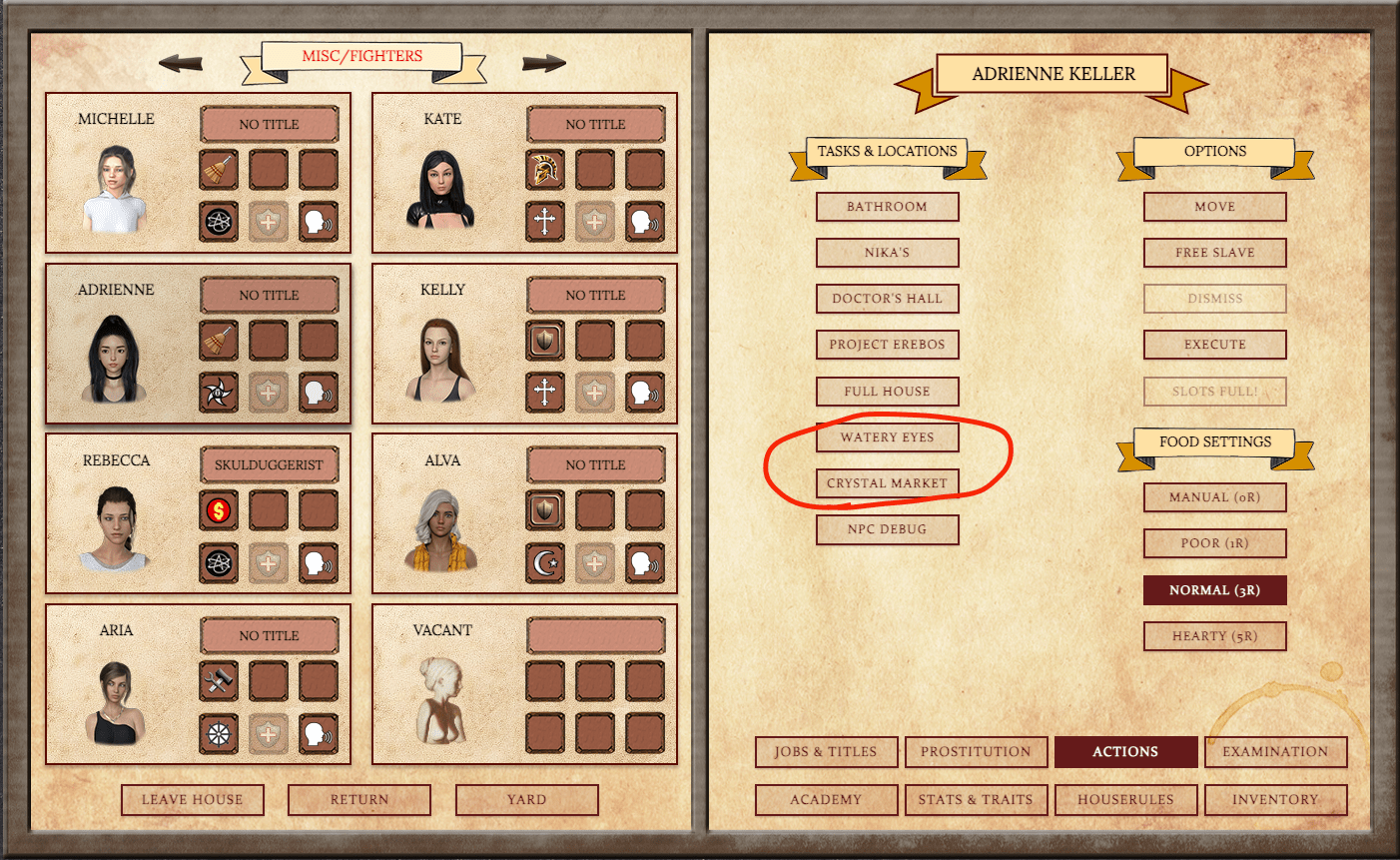Go to the next group with right arrow
Screen dimensions: 1400x860
(x=544, y=64)
